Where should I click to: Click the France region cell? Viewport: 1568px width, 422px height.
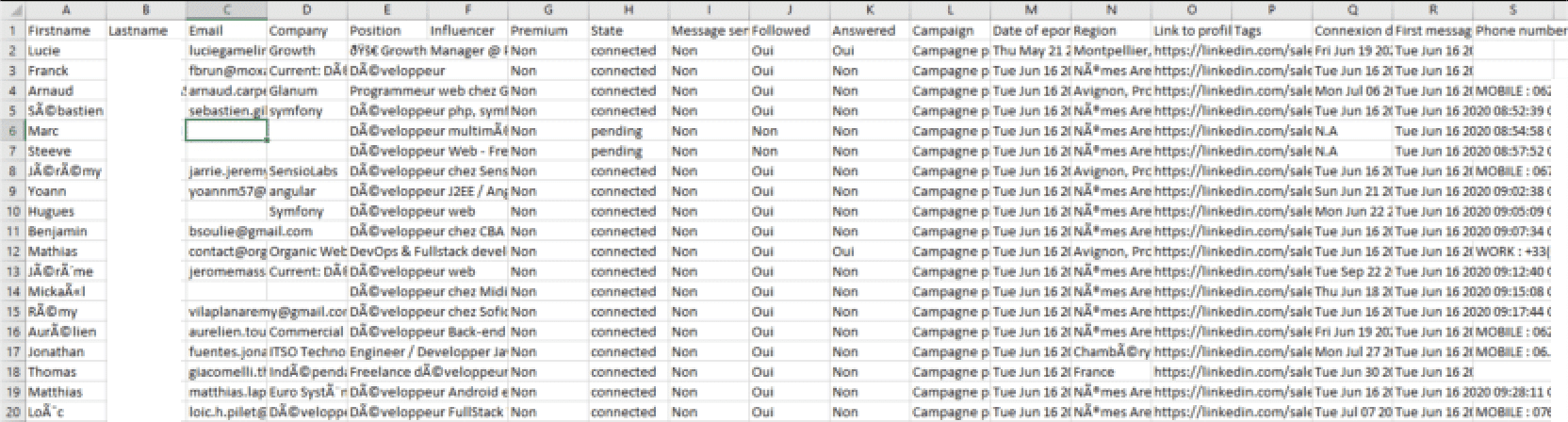tap(1110, 372)
